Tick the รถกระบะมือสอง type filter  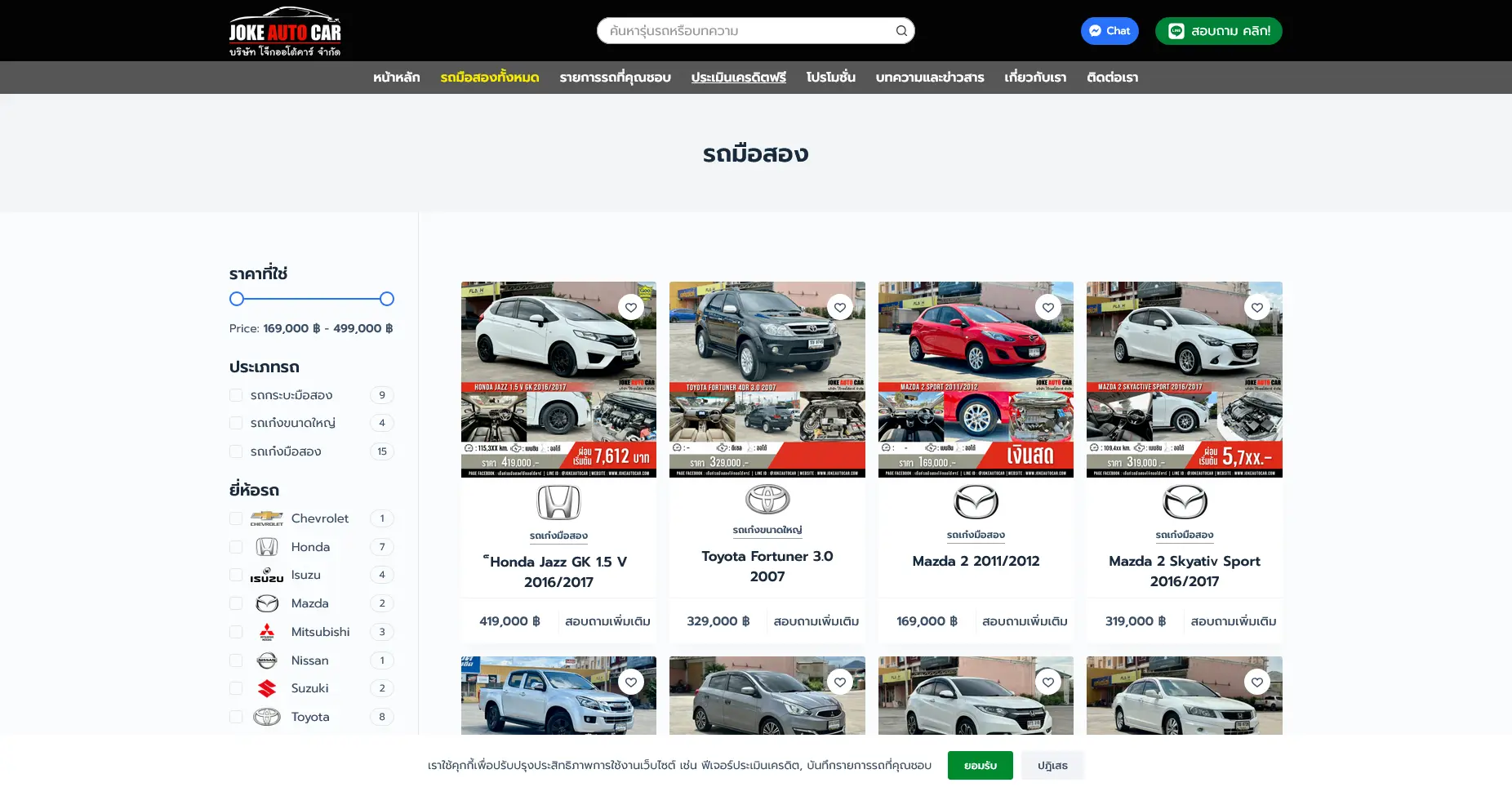click(236, 395)
